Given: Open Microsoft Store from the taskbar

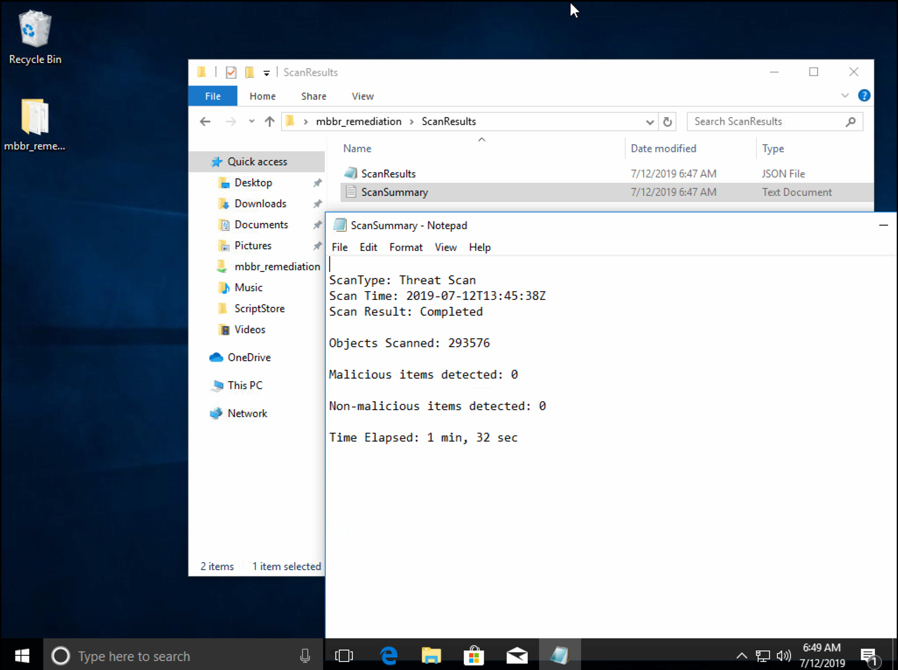Looking at the screenshot, I should [474, 656].
